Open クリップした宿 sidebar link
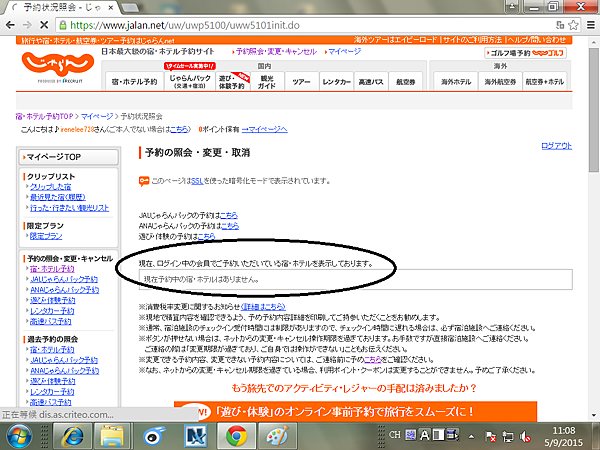600x450 pixels. [x=51, y=186]
